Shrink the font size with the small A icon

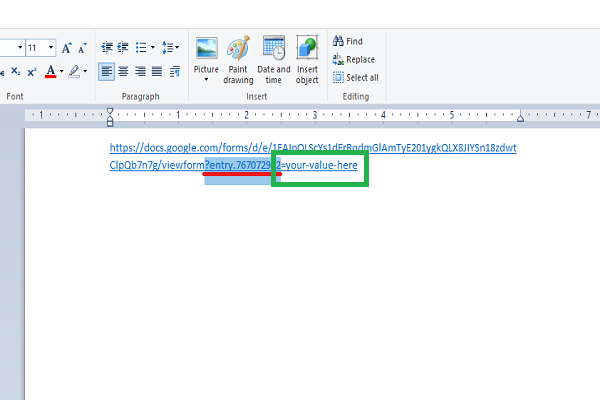pyautogui.click(x=82, y=48)
